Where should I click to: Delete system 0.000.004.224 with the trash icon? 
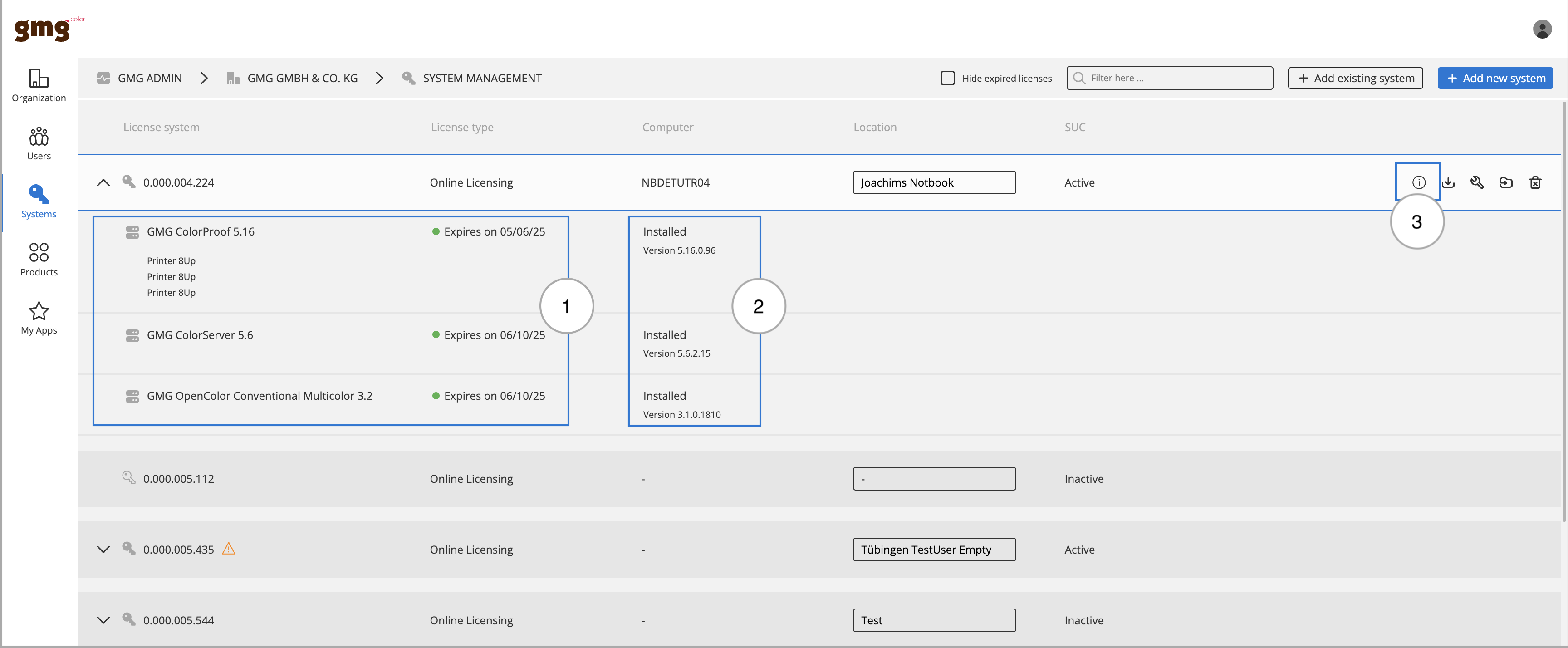pyautogui.click(x=1535, y=182)
